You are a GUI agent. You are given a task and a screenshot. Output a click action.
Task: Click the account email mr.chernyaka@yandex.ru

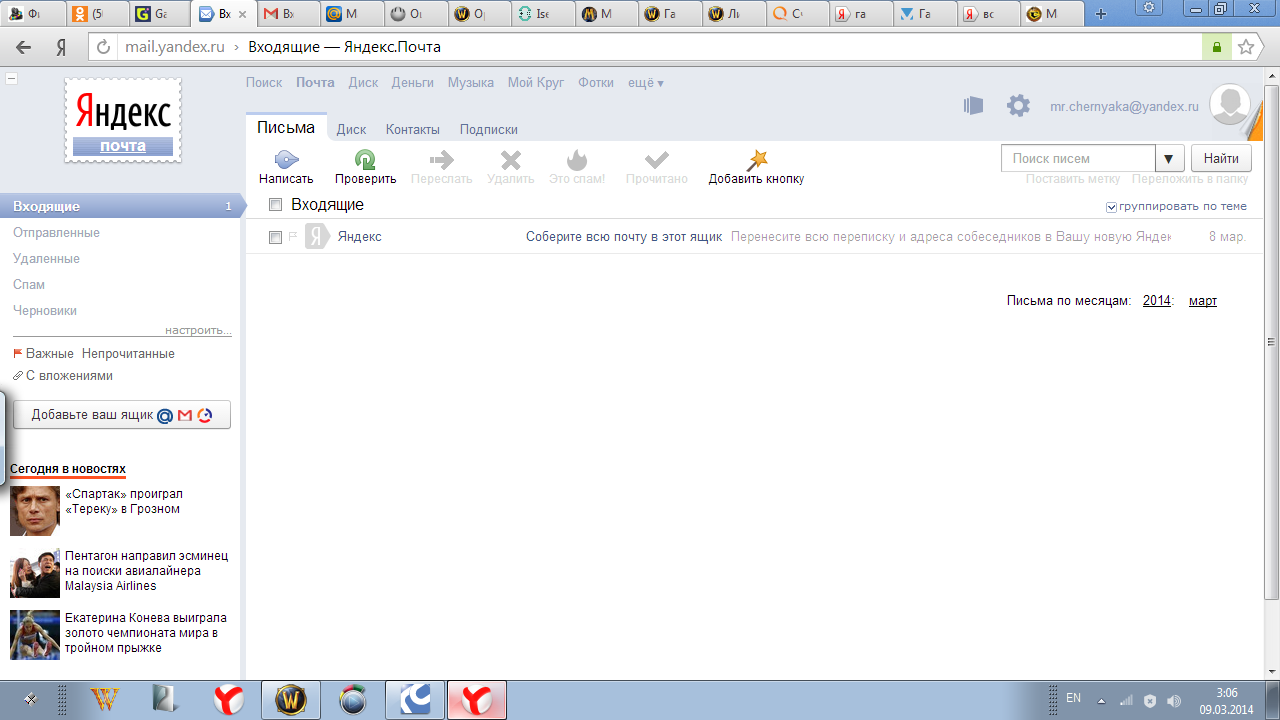pyautogui.click(x=1124, y=107)
